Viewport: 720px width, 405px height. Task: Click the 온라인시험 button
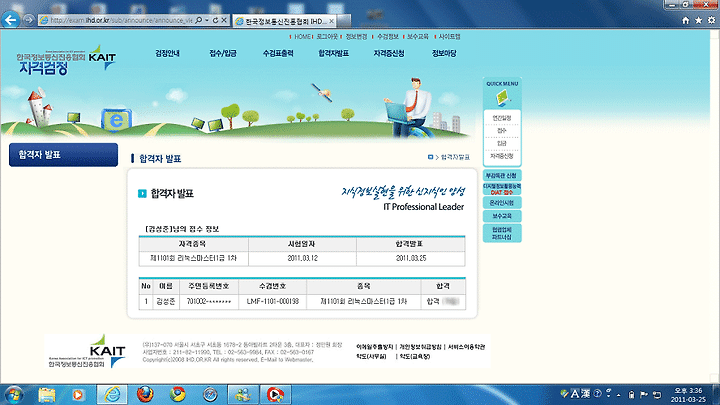coord(502,202)
